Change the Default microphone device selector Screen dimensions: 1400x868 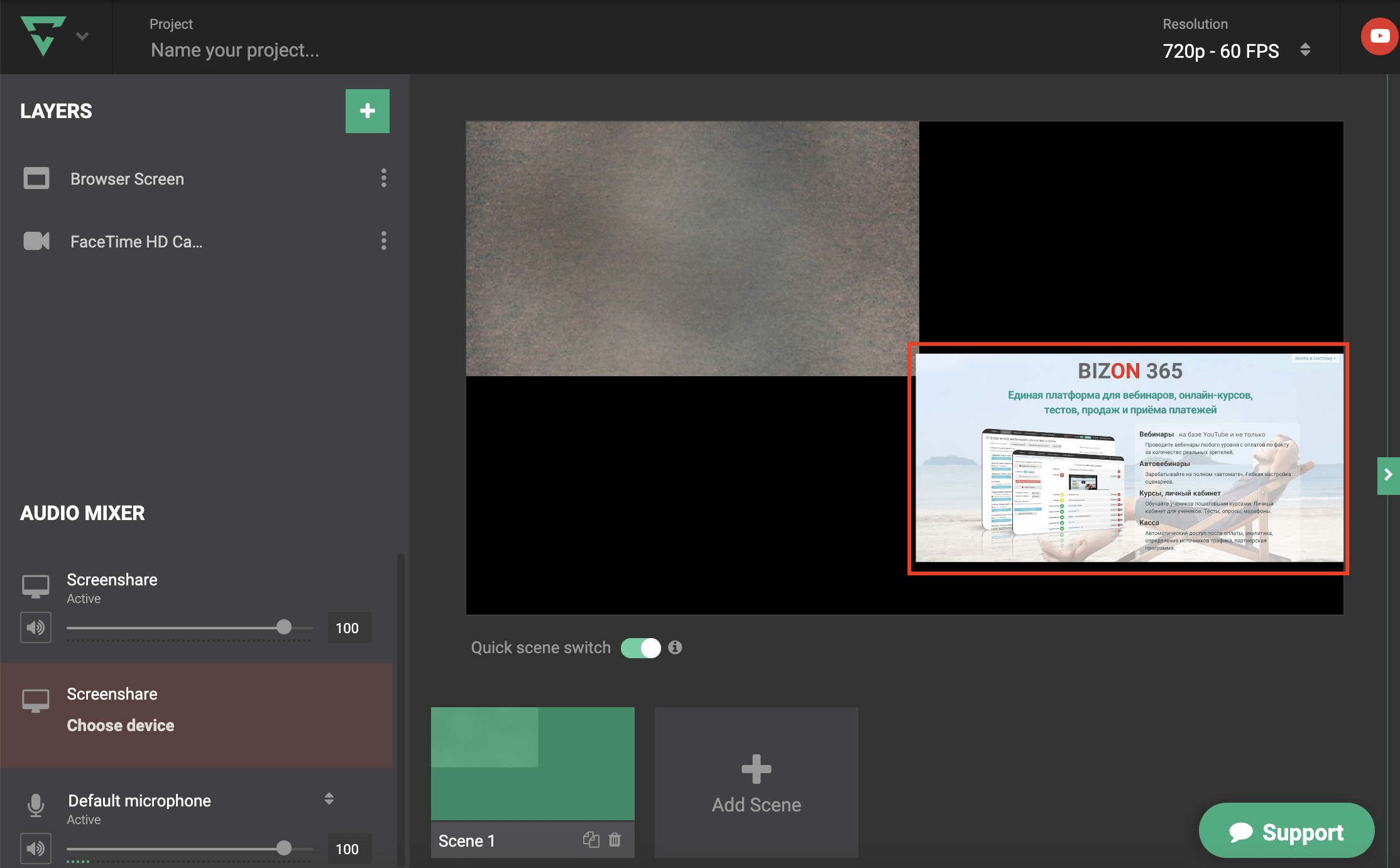(329, 799)
